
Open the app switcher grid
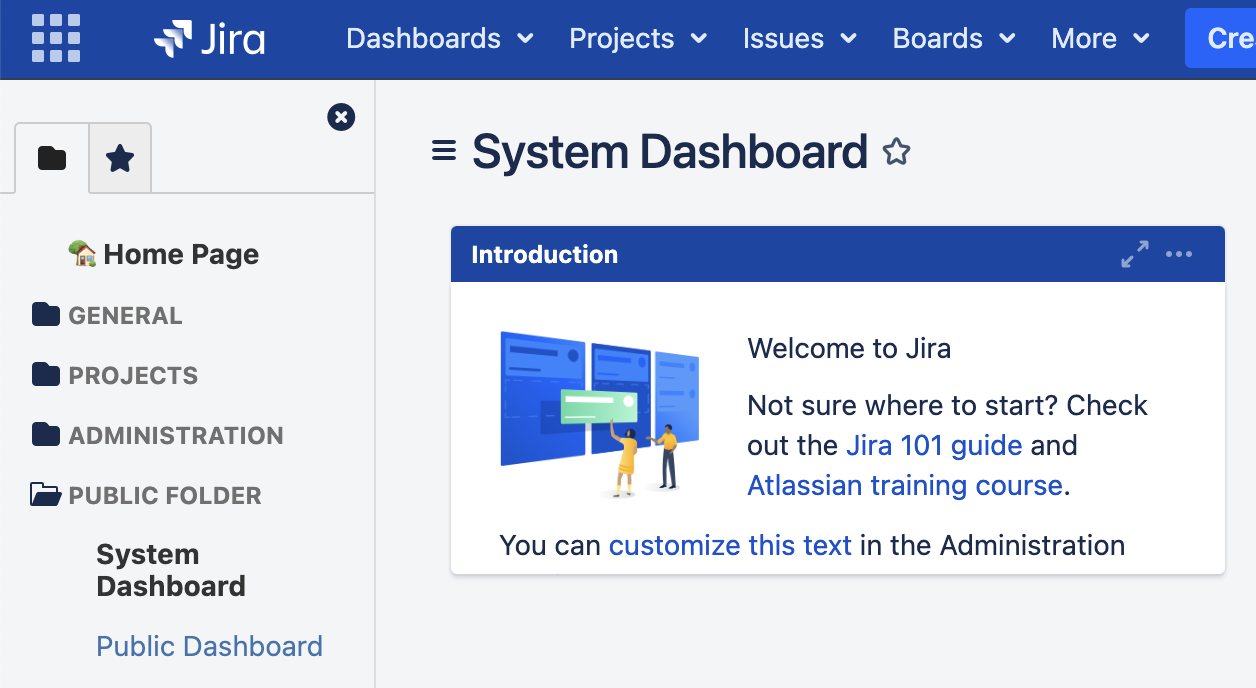point(56,38)
